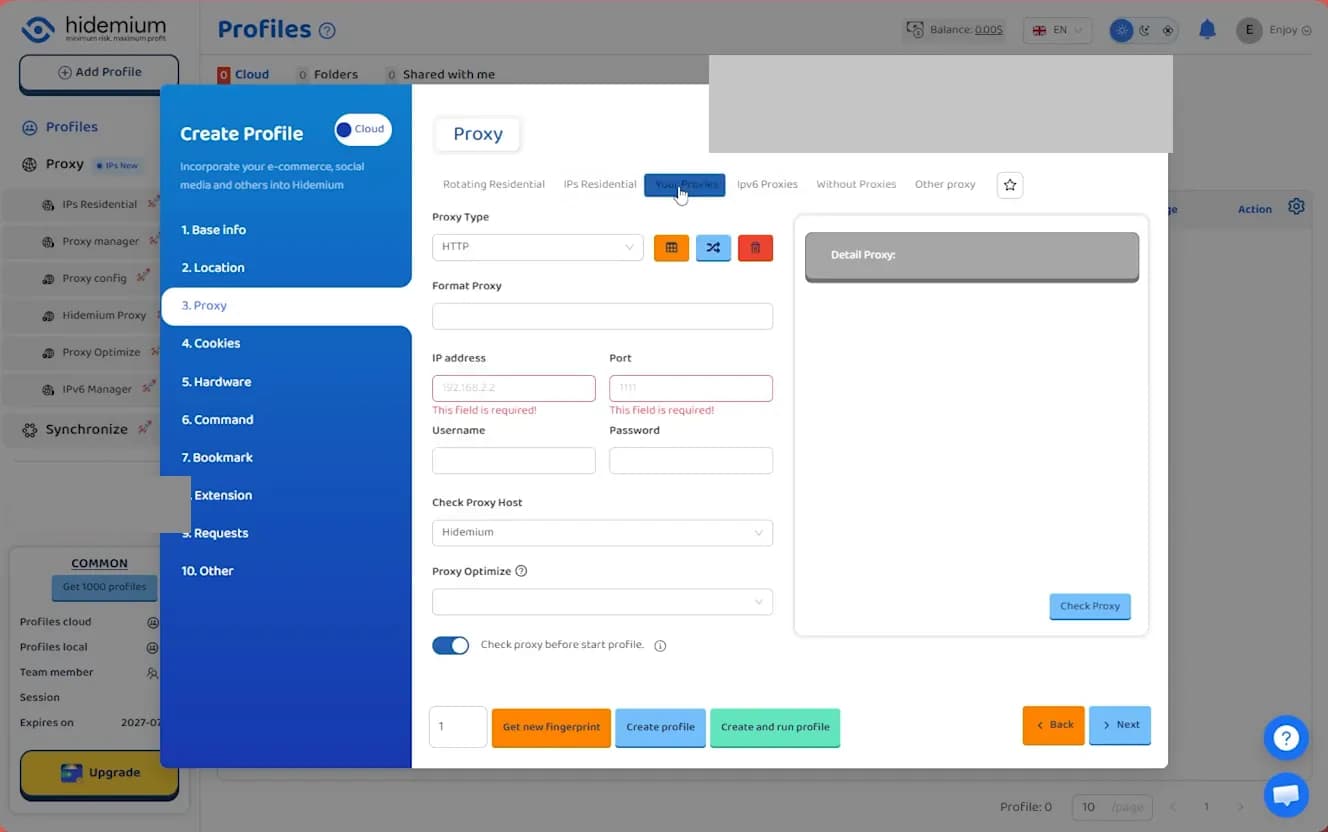
Task: Open IPv6 Manager in the sidebar
Action: click(x=99, y=389)
